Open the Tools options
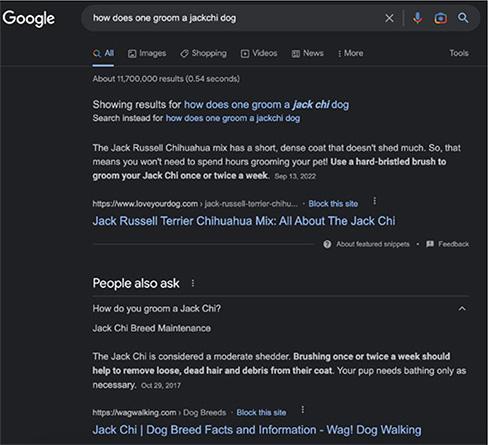Image resolution: width=488 pixels, height=445 pixels. 459,53
